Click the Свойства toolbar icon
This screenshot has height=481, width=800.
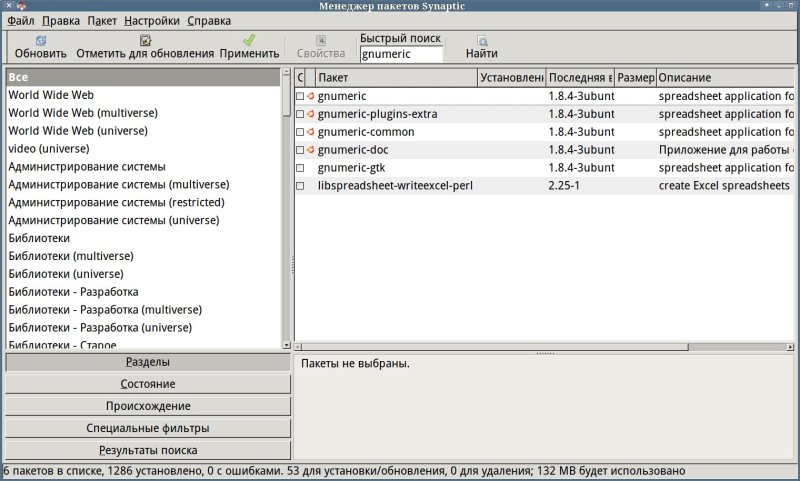pyautogui.click(x=321, y=40)
